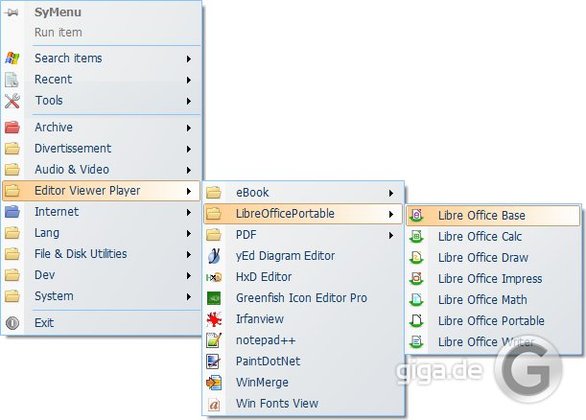Image resolution: width=586 pixels, height=420 pixels.
Task: Expand the eBook submenu arrow
Action: coord(391,193)
